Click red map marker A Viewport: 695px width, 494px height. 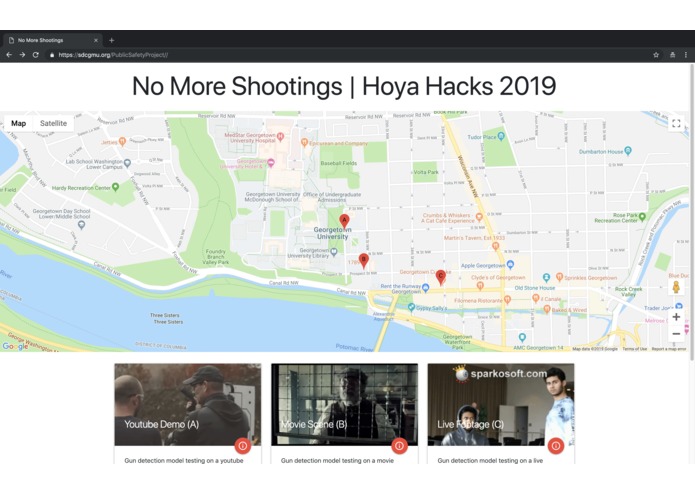coord(344,221)
